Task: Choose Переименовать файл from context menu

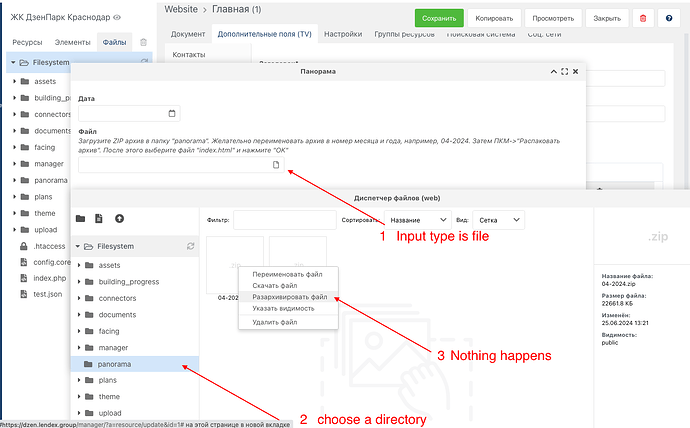Action: pyautogui.click(x=288, y=274)
